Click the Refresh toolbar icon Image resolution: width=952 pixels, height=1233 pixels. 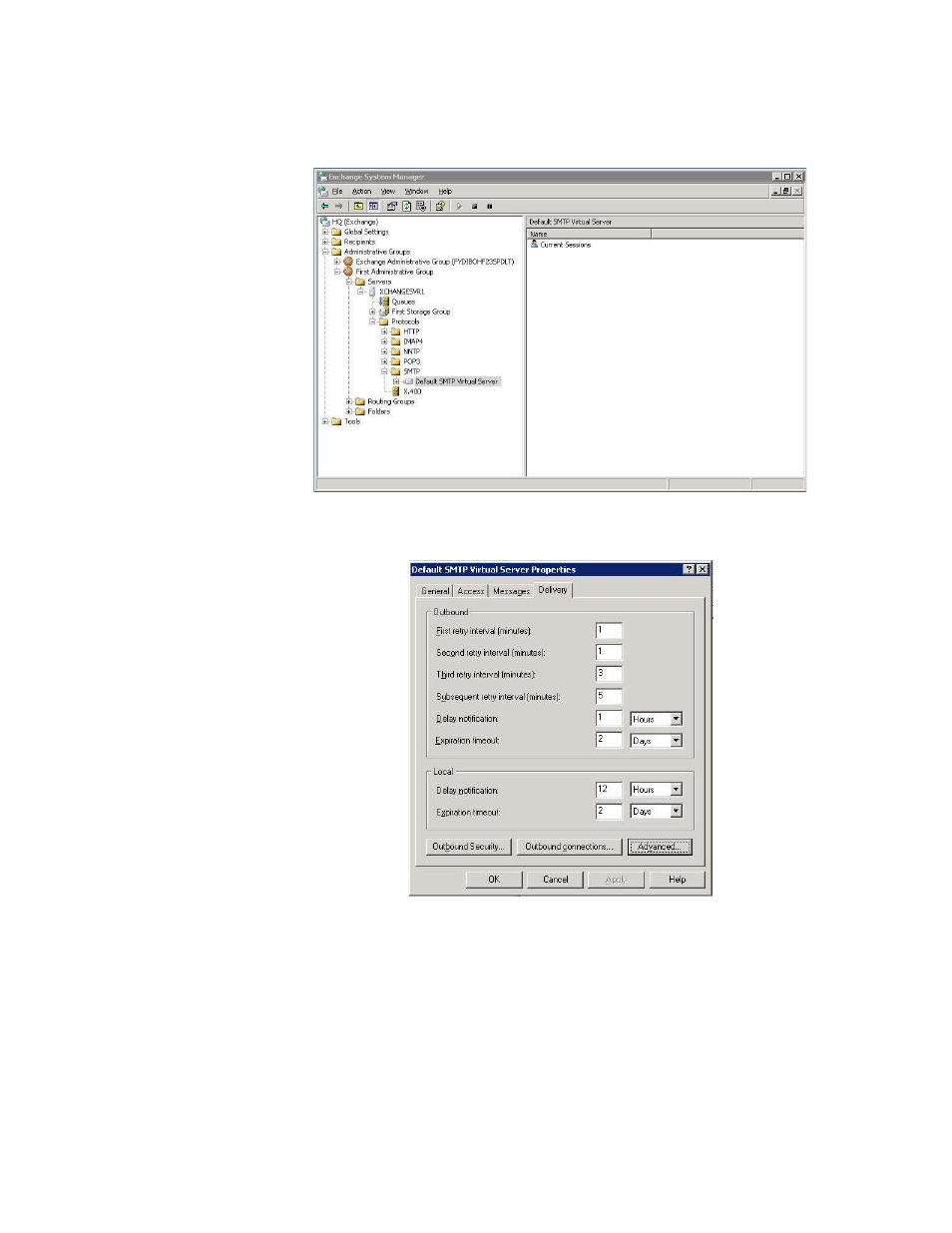407,206
